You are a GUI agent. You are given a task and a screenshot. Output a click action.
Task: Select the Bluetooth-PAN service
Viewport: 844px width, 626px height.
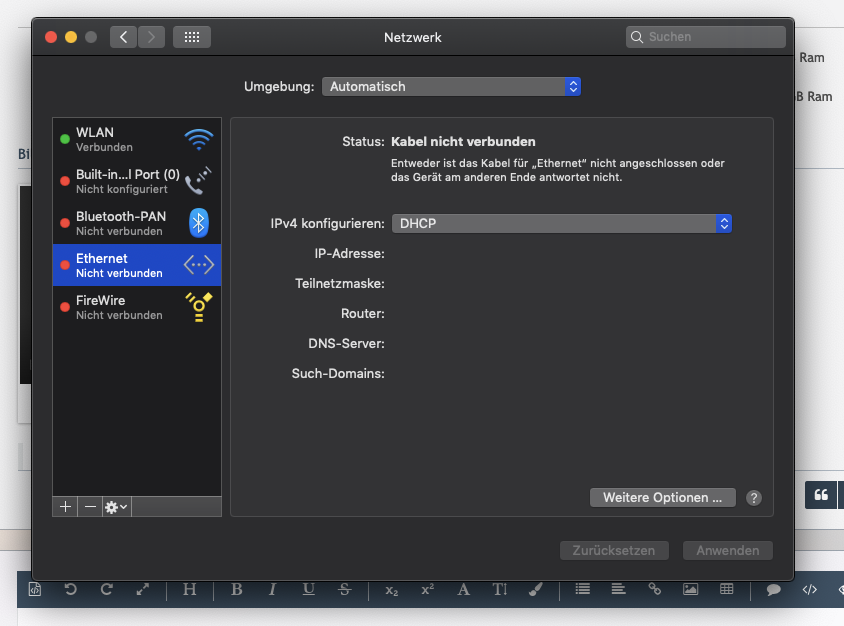(x=137, y=223)
